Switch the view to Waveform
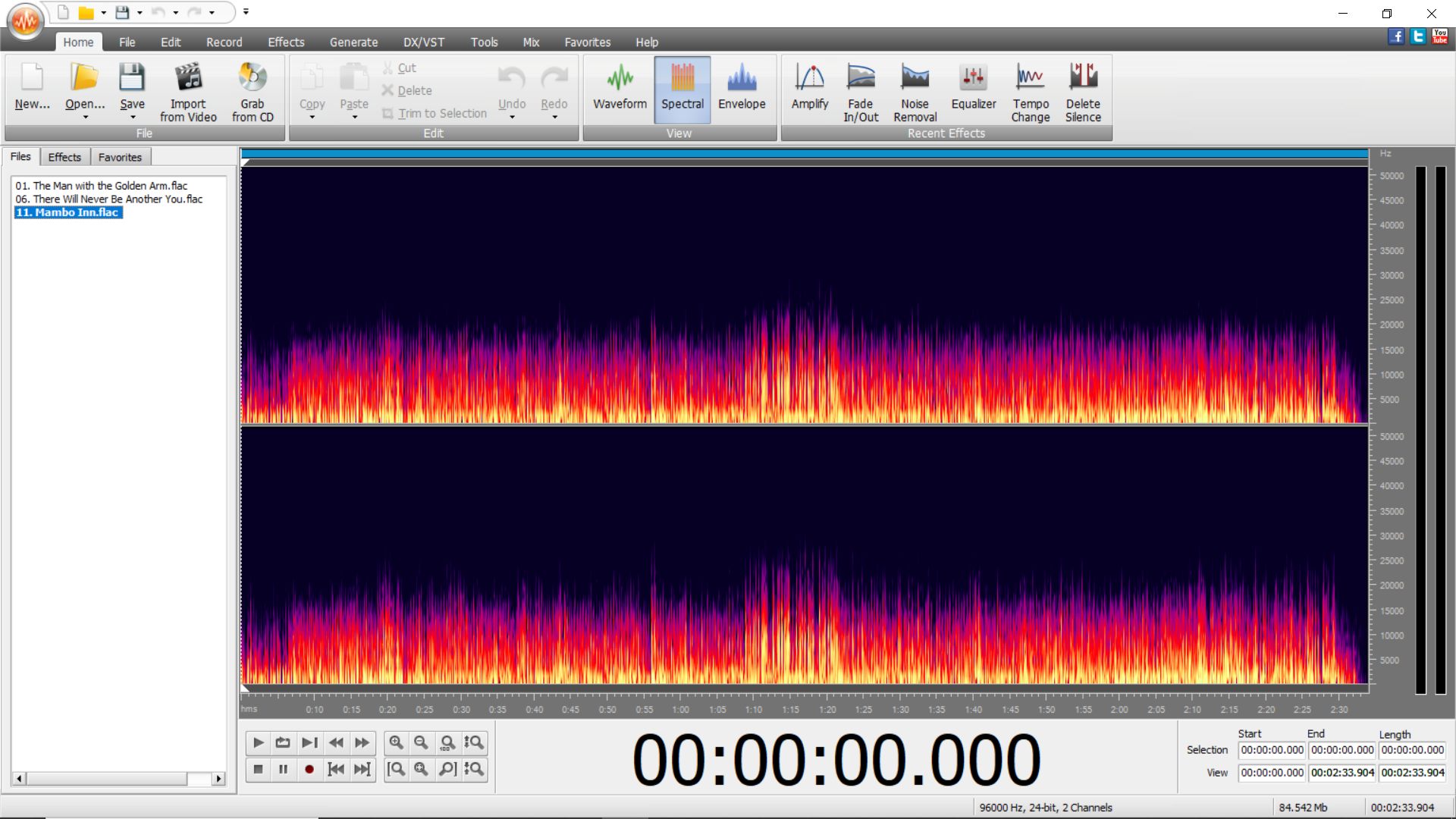This screenshot has height=819, width=1456. (x=620, y=89)
